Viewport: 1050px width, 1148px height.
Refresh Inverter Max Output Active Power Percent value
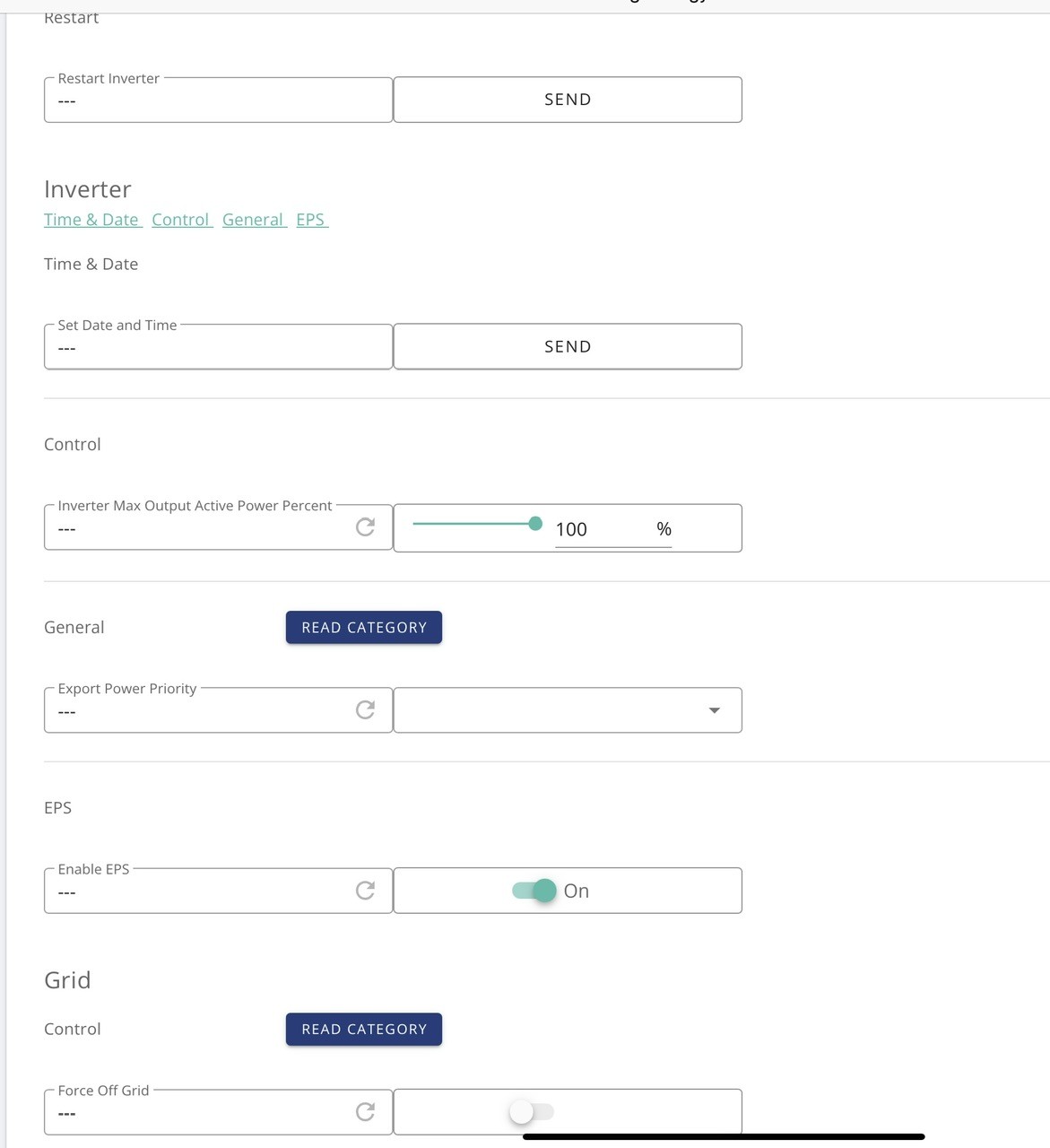pyautogui.click(x=365, y=527)
